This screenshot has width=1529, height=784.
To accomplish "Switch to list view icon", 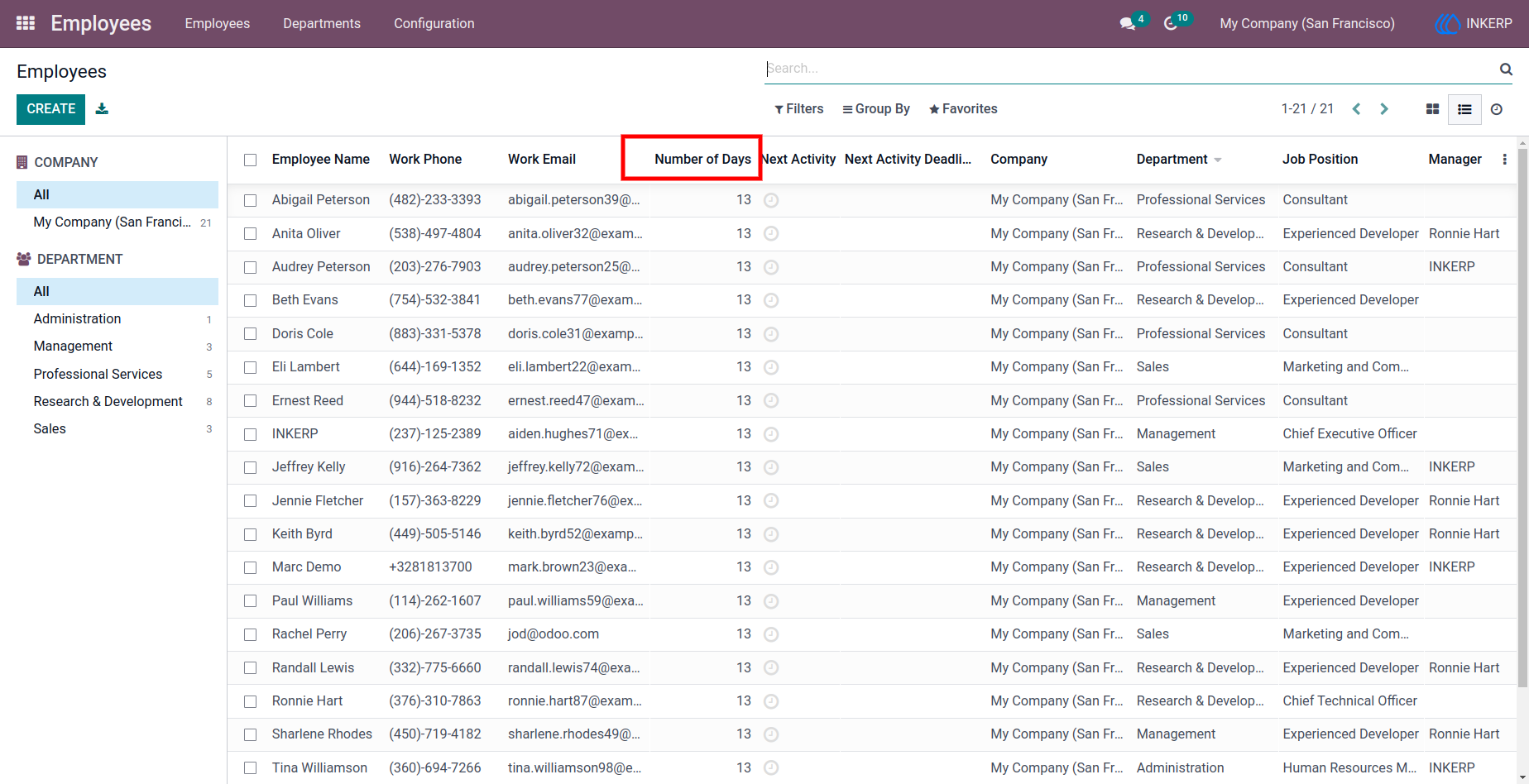I will (1464, 109).
